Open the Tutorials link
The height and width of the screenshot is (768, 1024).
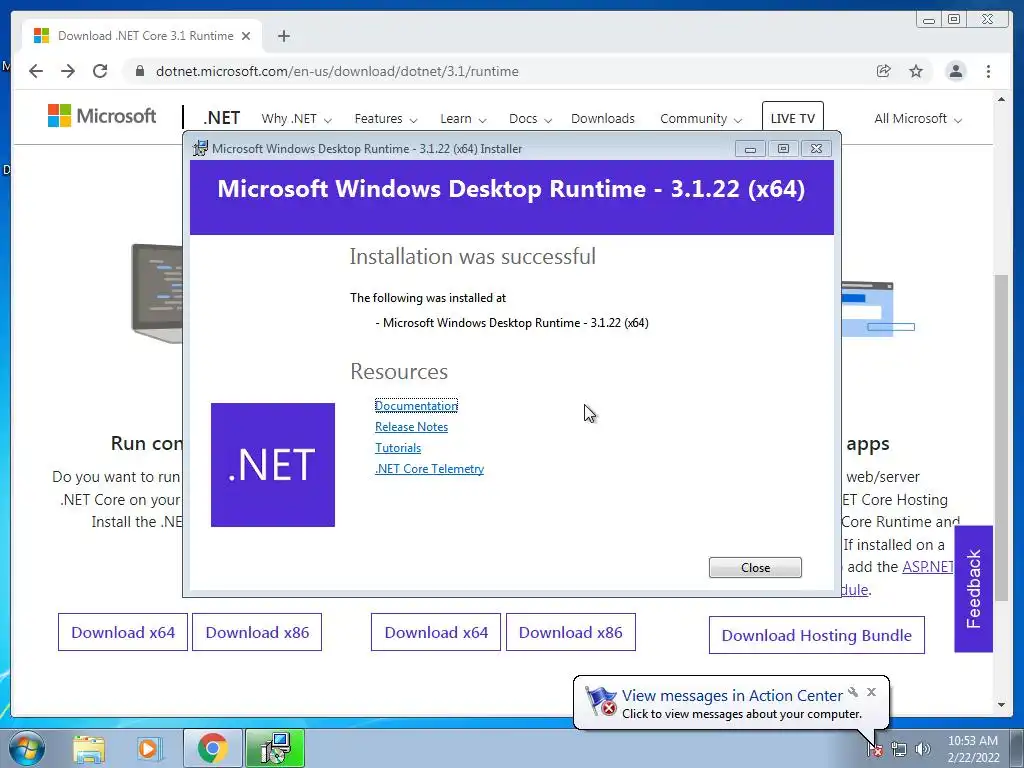click(398, 447)
